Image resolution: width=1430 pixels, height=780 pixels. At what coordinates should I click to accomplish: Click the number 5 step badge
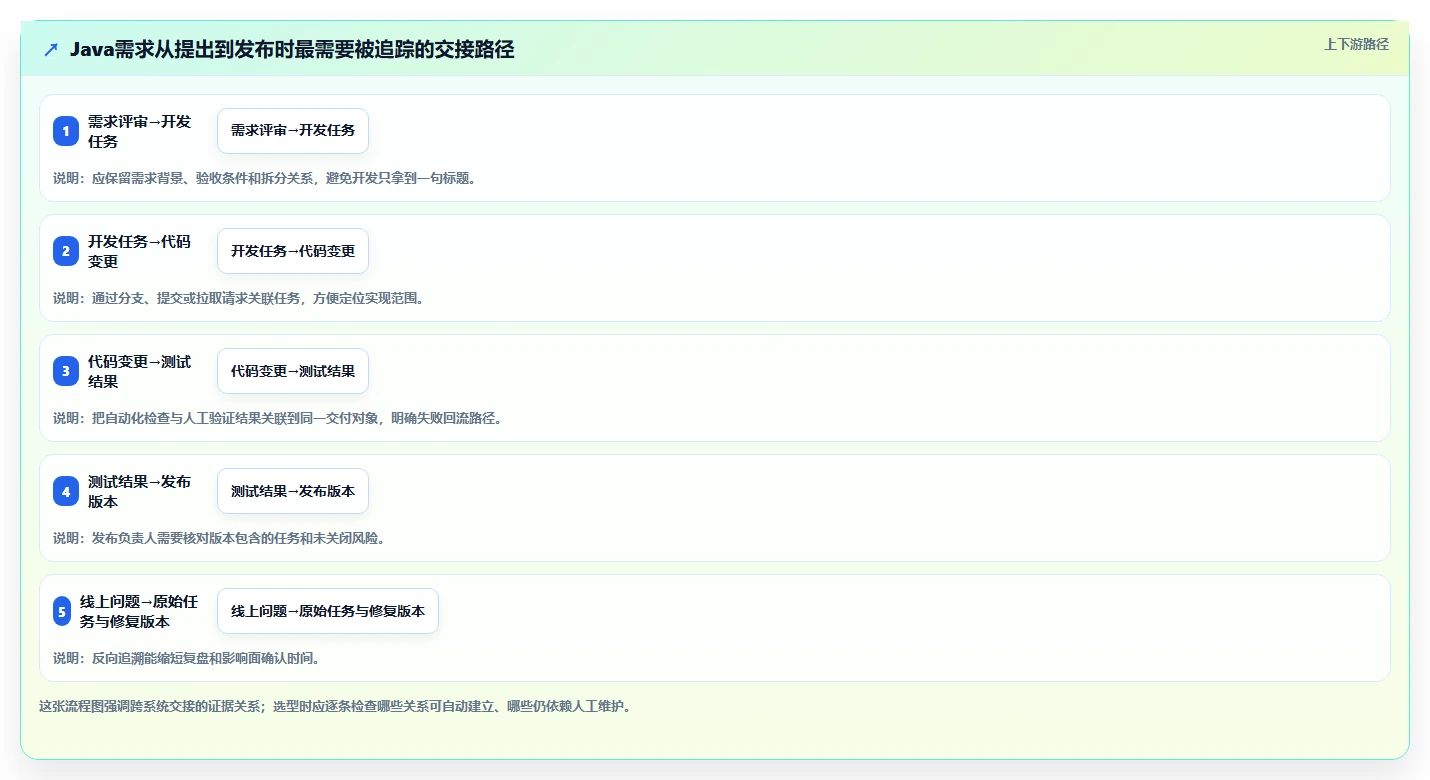[x=62, y=611]
